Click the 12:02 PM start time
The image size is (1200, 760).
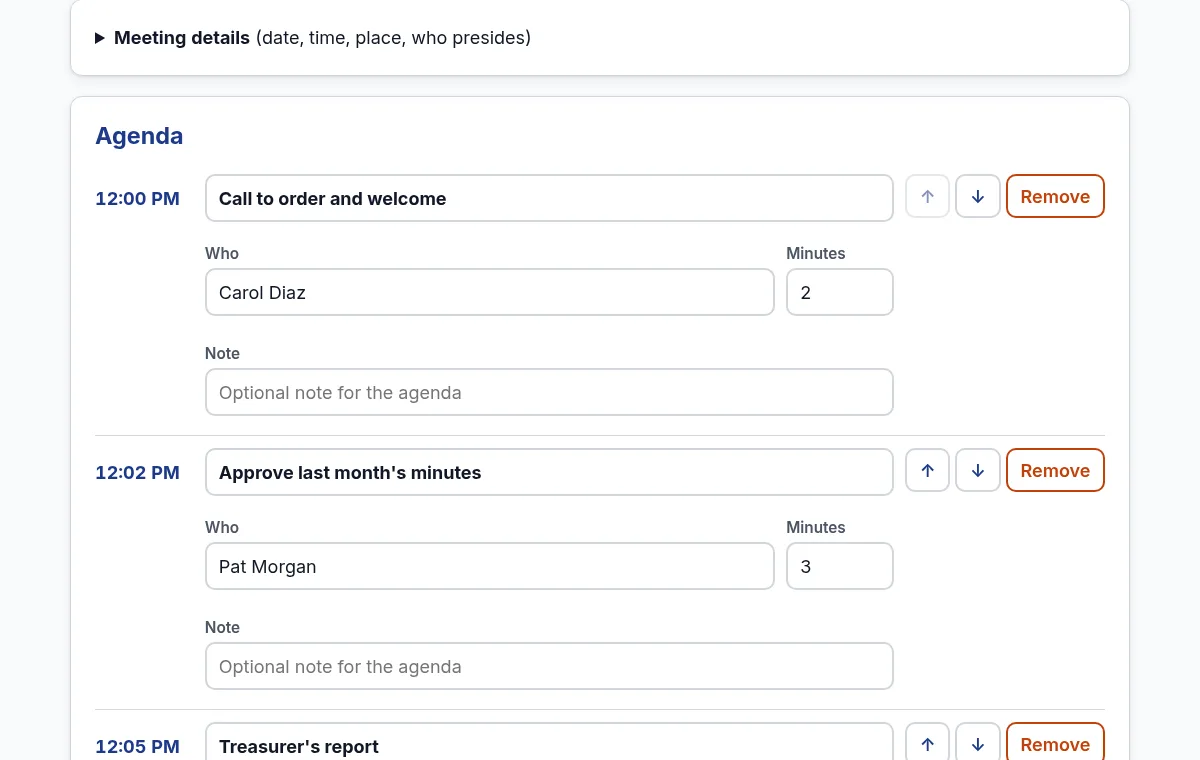point(137,473)
